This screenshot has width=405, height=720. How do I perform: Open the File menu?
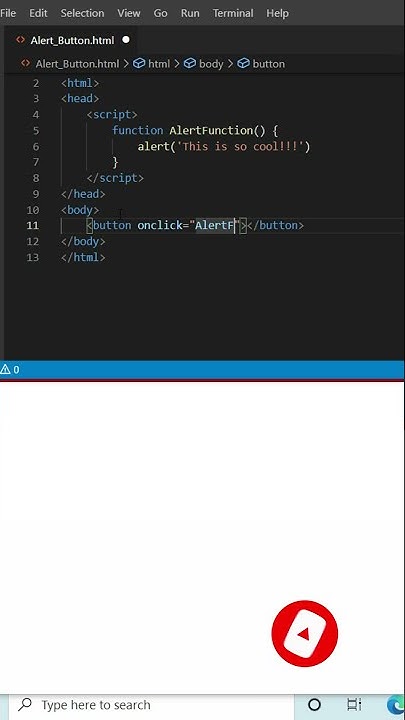(7, 13)
